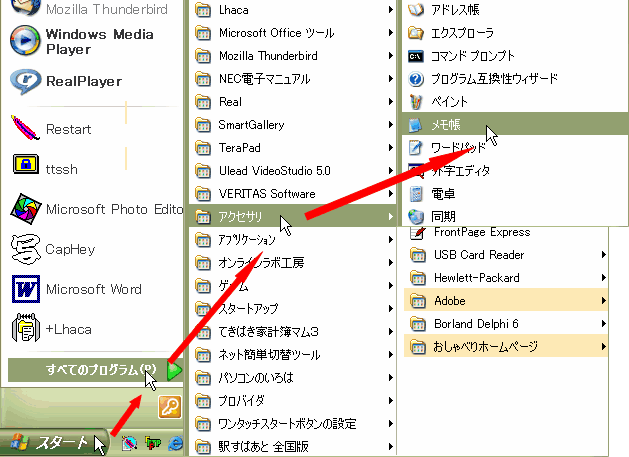Open the オンラインラボ工房 menu folder

pyautogui.click(x=293, y=263)
